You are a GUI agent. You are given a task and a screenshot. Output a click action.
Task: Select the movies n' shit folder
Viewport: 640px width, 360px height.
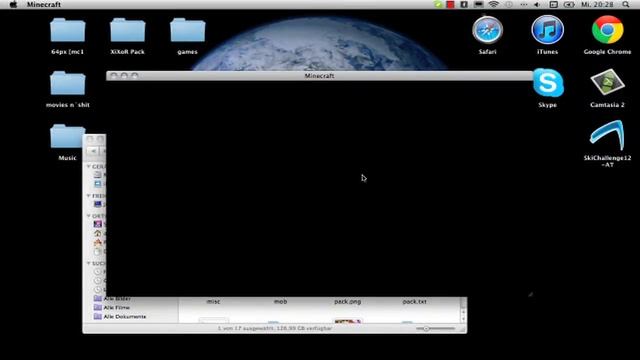point(67,83)
